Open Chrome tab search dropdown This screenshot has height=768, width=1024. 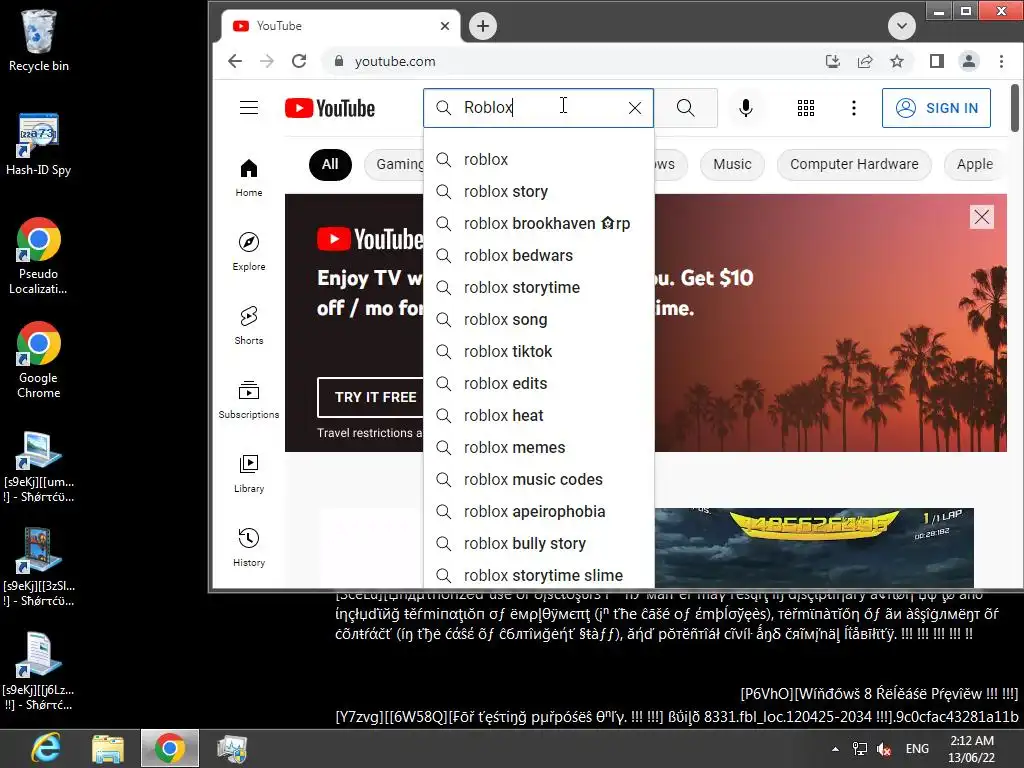coord(902,26)
